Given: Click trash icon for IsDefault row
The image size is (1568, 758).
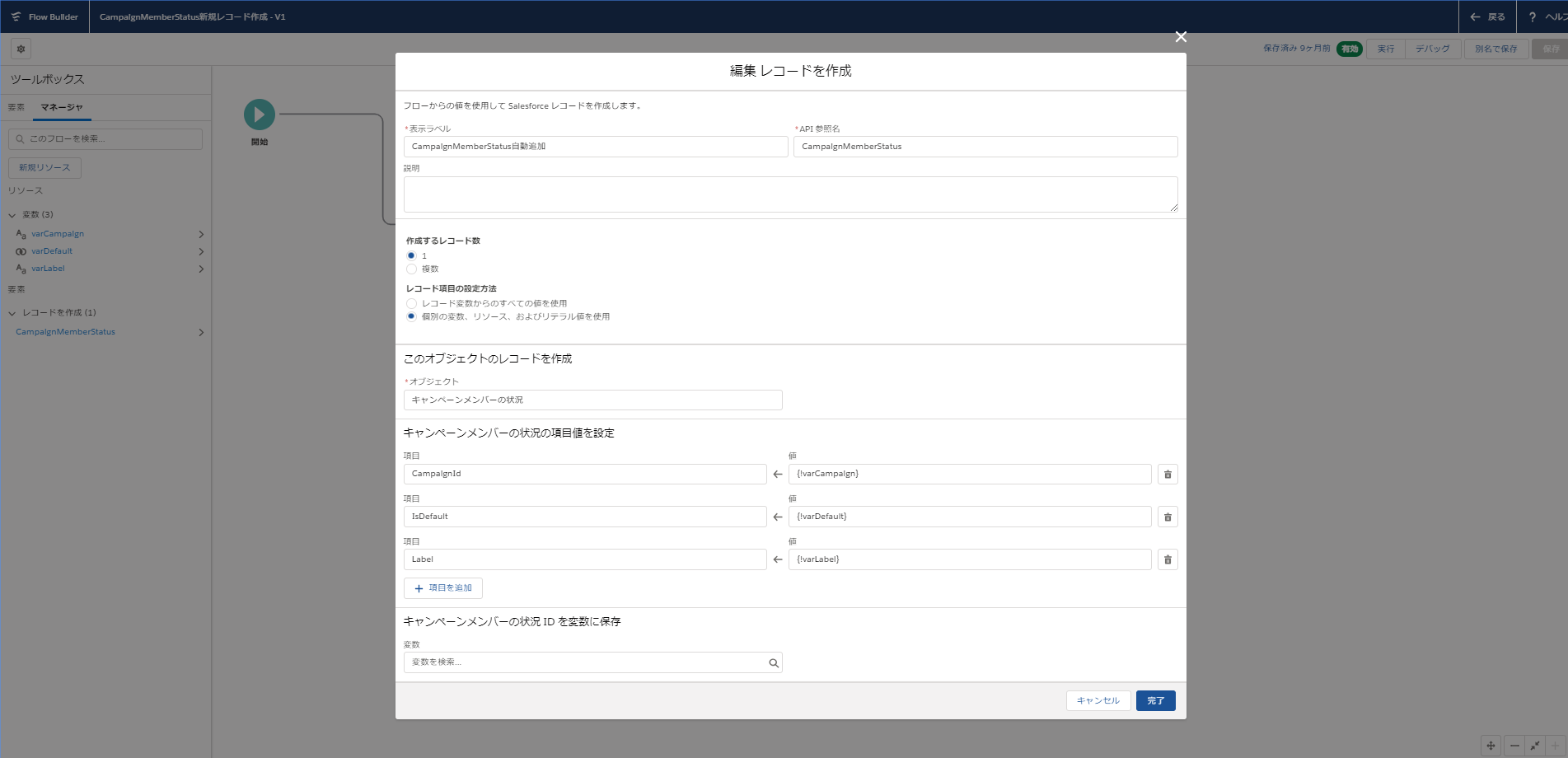Looking at the screenshot, I should coord(1168,517).
